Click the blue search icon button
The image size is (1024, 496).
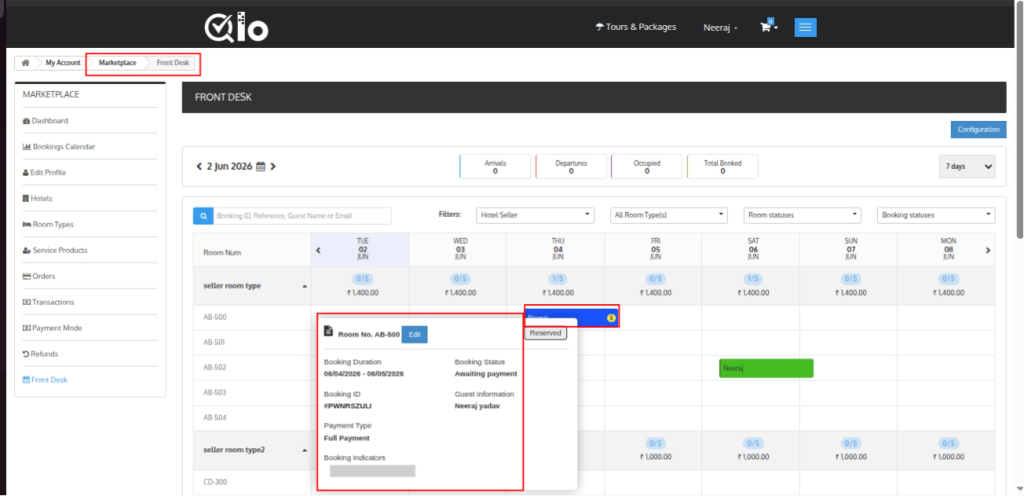click(x=203, y=216)
